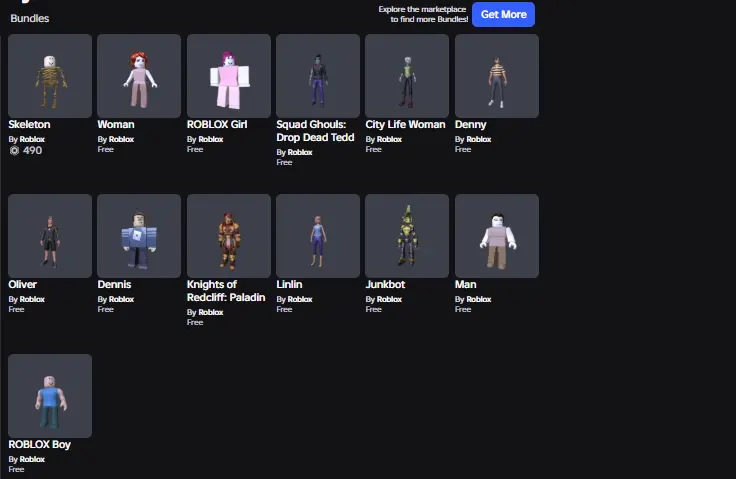Open Roblox creator link under Denny
Viewport: 736px width, 479px height.
(x=478, y=139)
